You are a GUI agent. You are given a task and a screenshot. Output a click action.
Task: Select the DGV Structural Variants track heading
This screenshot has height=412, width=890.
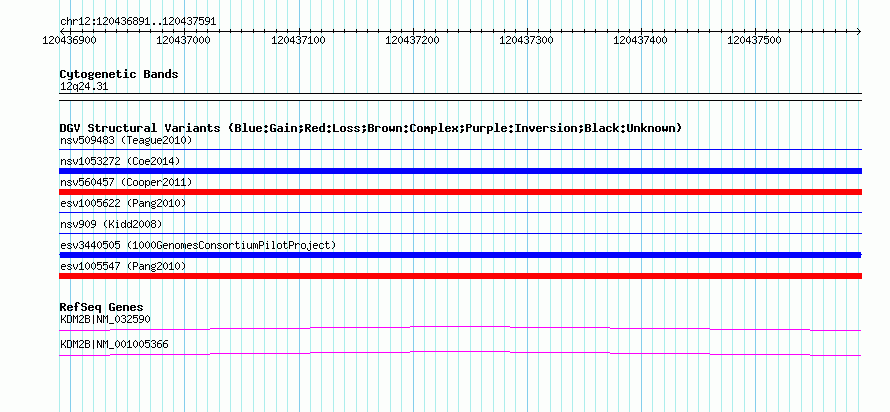point(371,128)
